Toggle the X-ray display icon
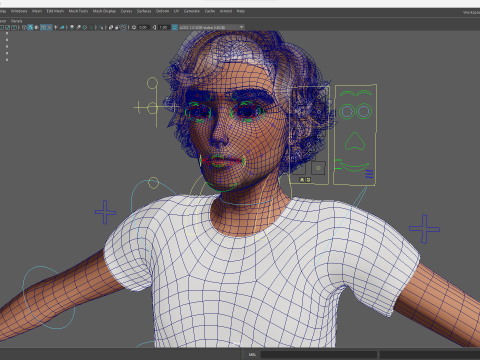480x360 pixels. click(x=111, y=27)
